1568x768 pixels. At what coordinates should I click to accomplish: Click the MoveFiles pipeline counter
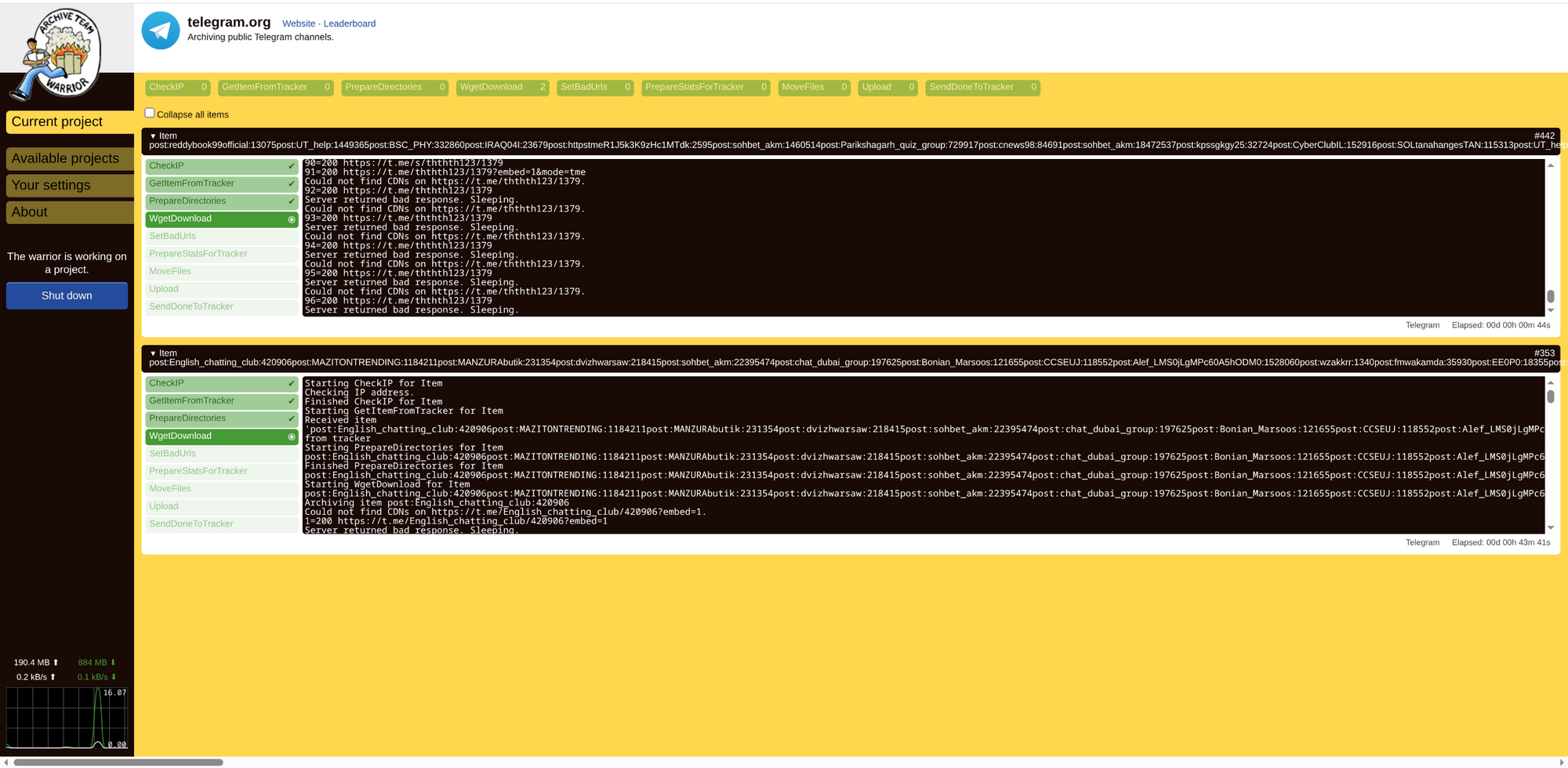[814, 88]
